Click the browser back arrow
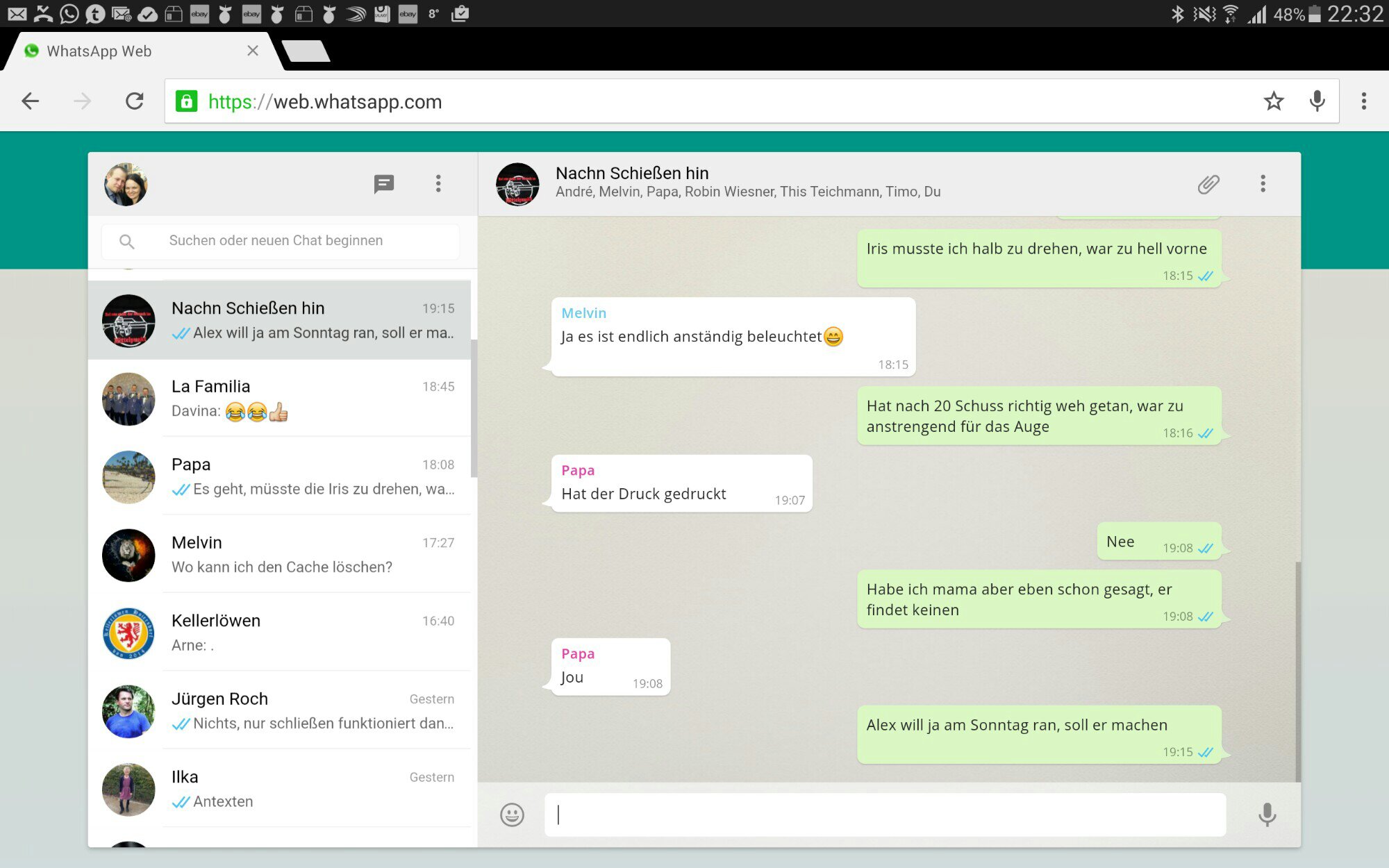Image resolution: width=1389 pixels, height=868 pixels. (x=31, y=101)
